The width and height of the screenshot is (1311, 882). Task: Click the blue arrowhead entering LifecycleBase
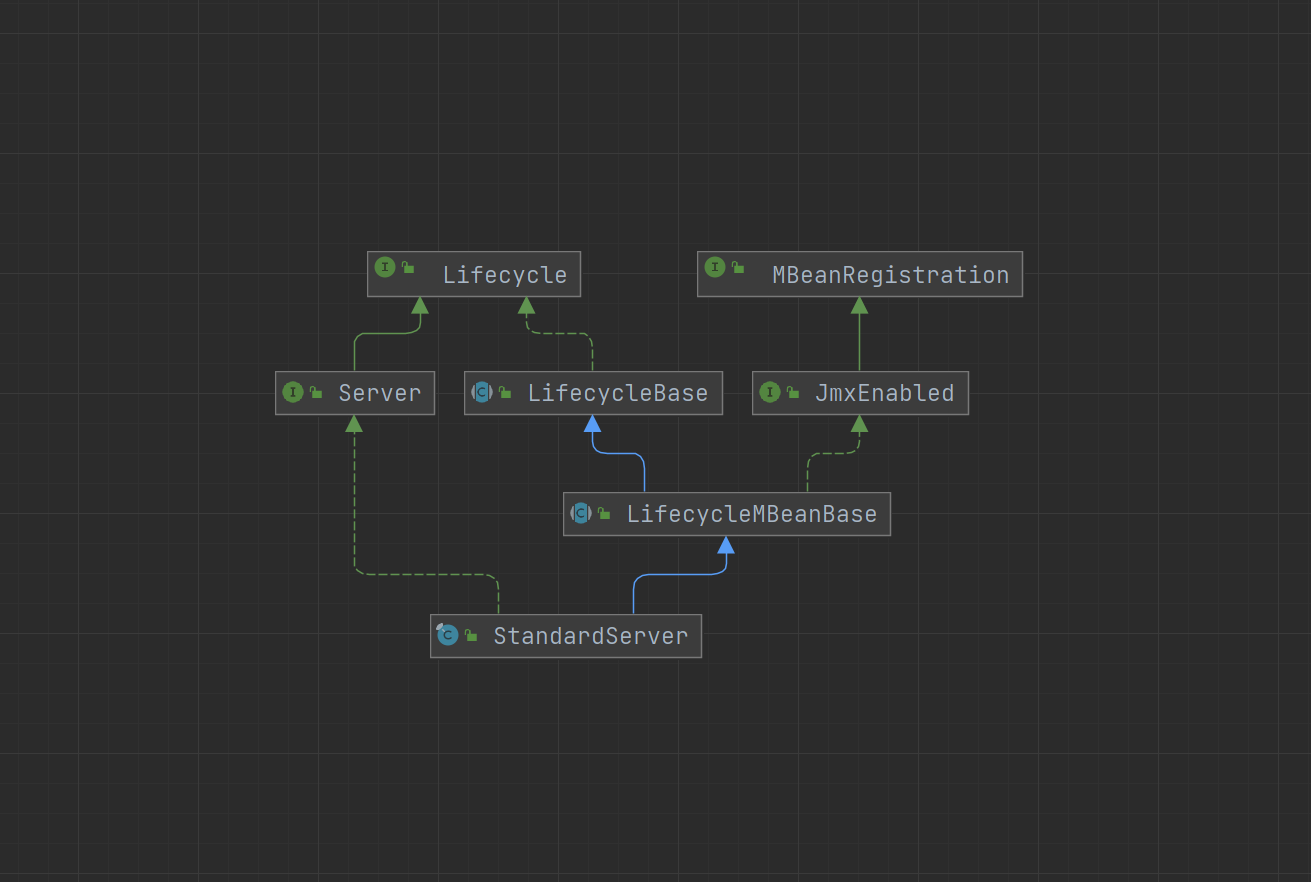tap(593, 423)
